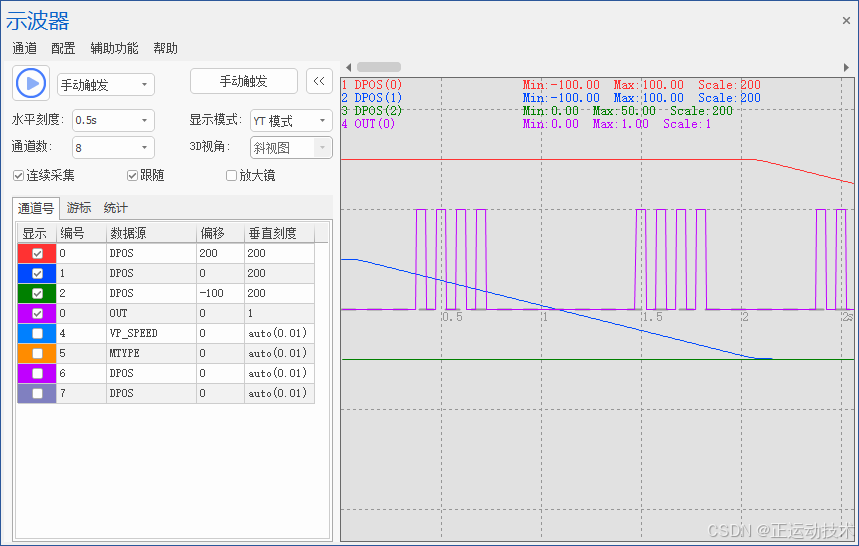859x546 pixels.
Task: Enable the 放大镜 checkbox
Action: click(231, 175)
